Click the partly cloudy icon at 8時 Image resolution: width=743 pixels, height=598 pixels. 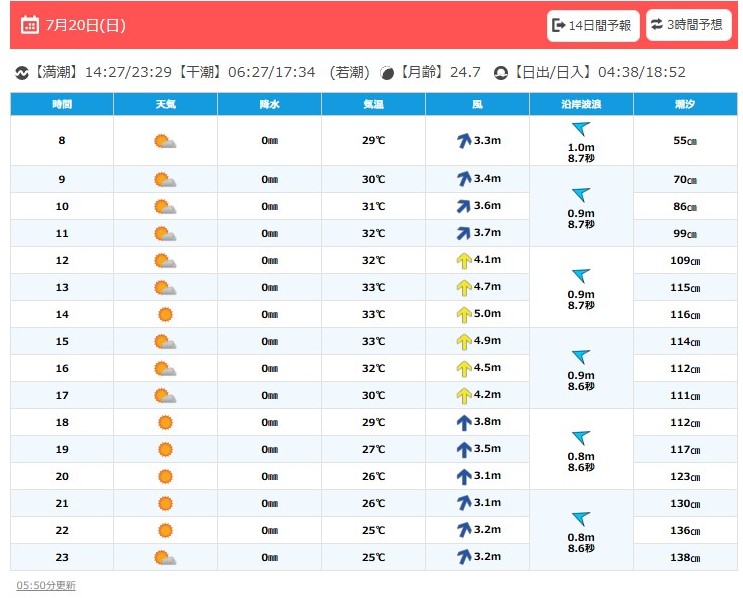(165, 141)
